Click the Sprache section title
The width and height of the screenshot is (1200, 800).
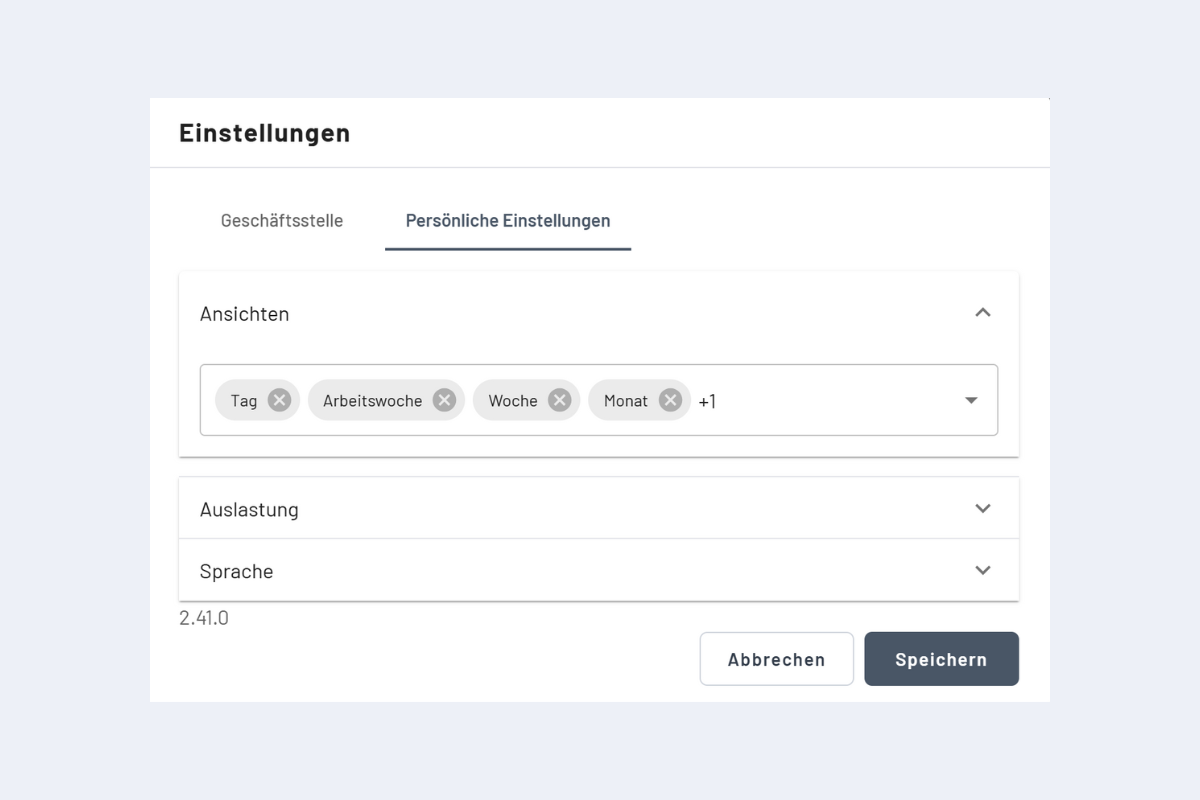tap(236, 571)
